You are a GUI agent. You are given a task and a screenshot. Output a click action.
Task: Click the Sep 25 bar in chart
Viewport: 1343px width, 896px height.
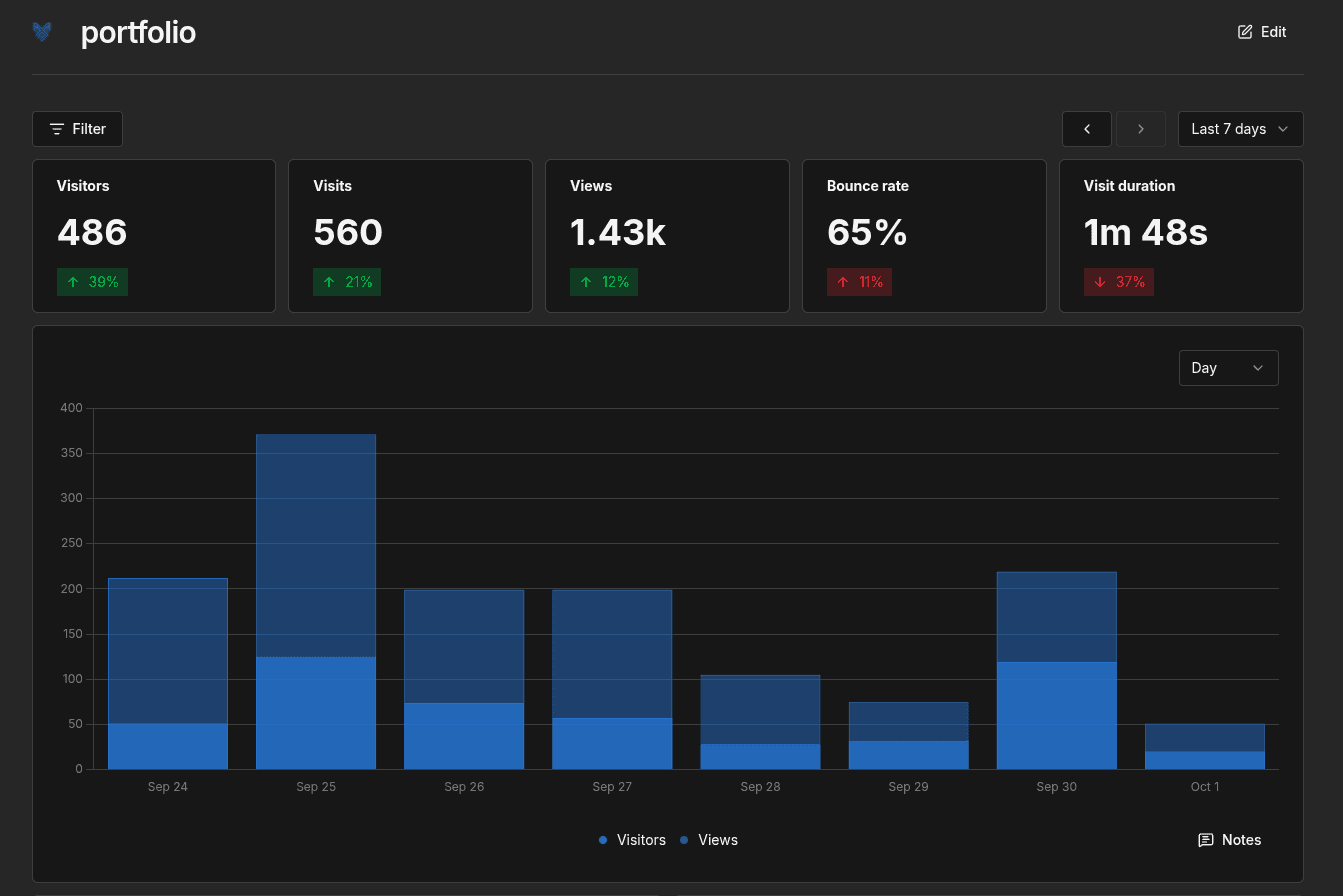click(316, 601)
